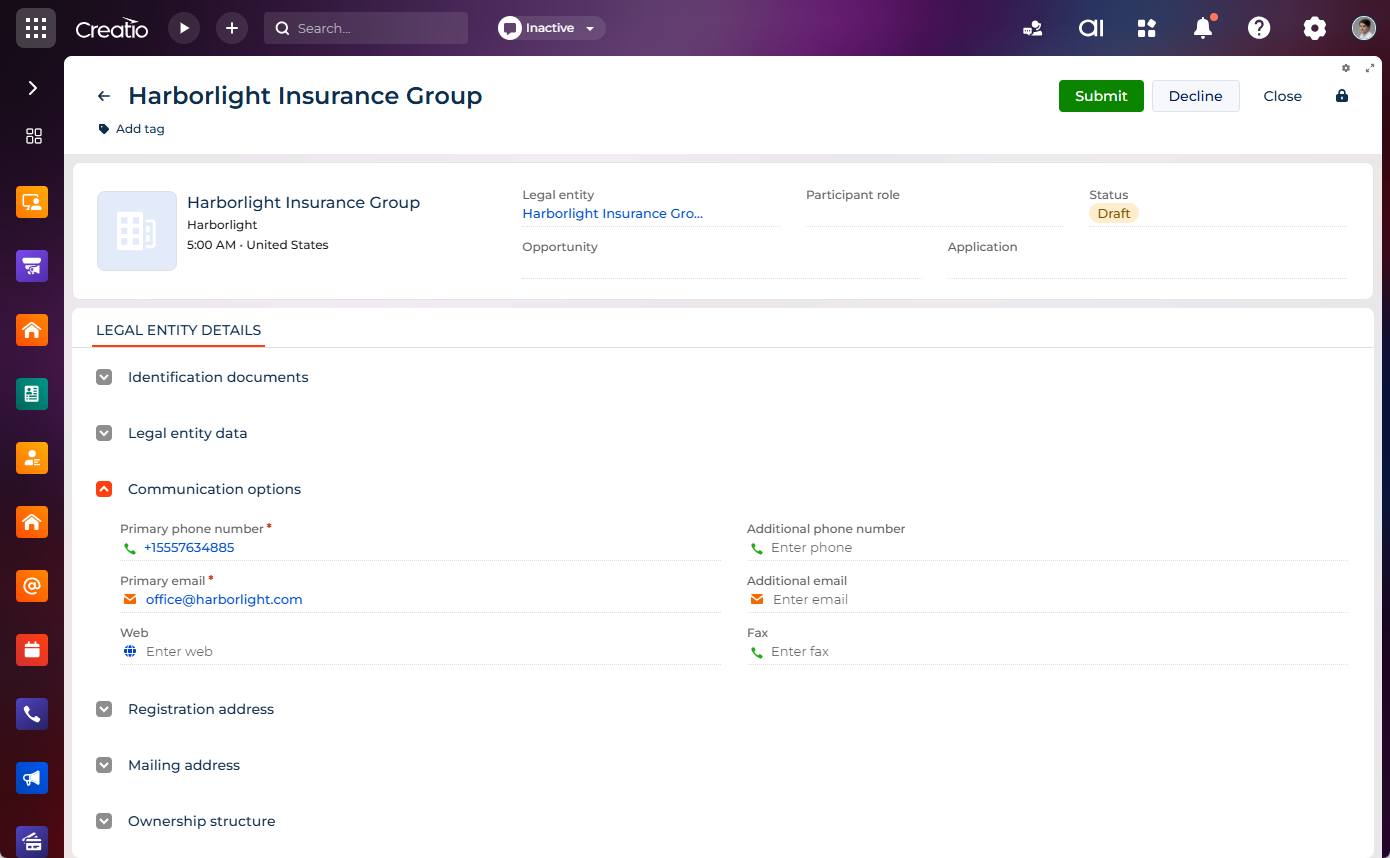
Task: Open the applications hub icon
Action: [x=1147, y=28]
